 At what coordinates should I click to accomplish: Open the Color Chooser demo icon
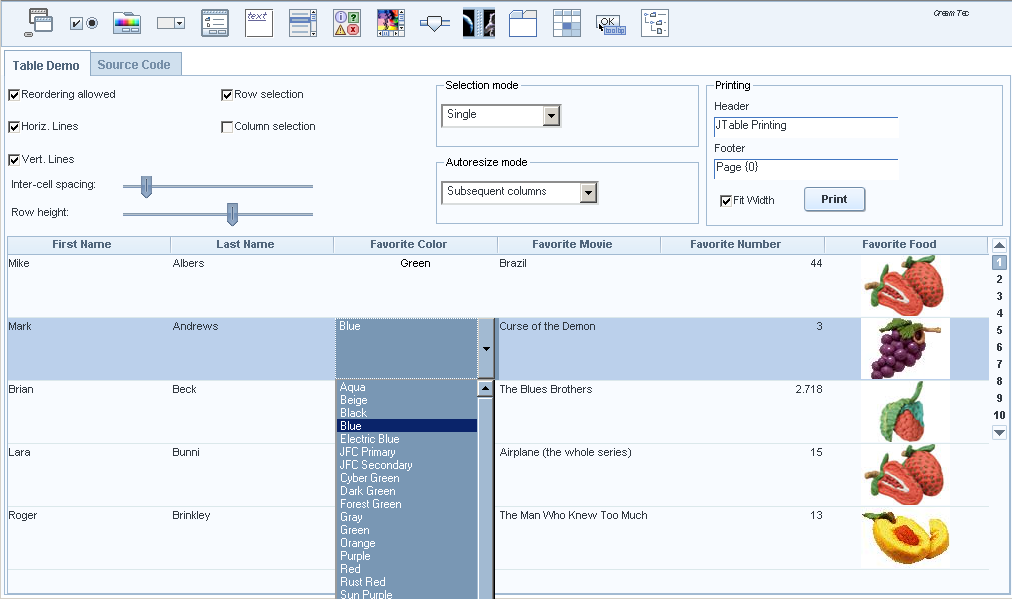(x=126, y=22)
